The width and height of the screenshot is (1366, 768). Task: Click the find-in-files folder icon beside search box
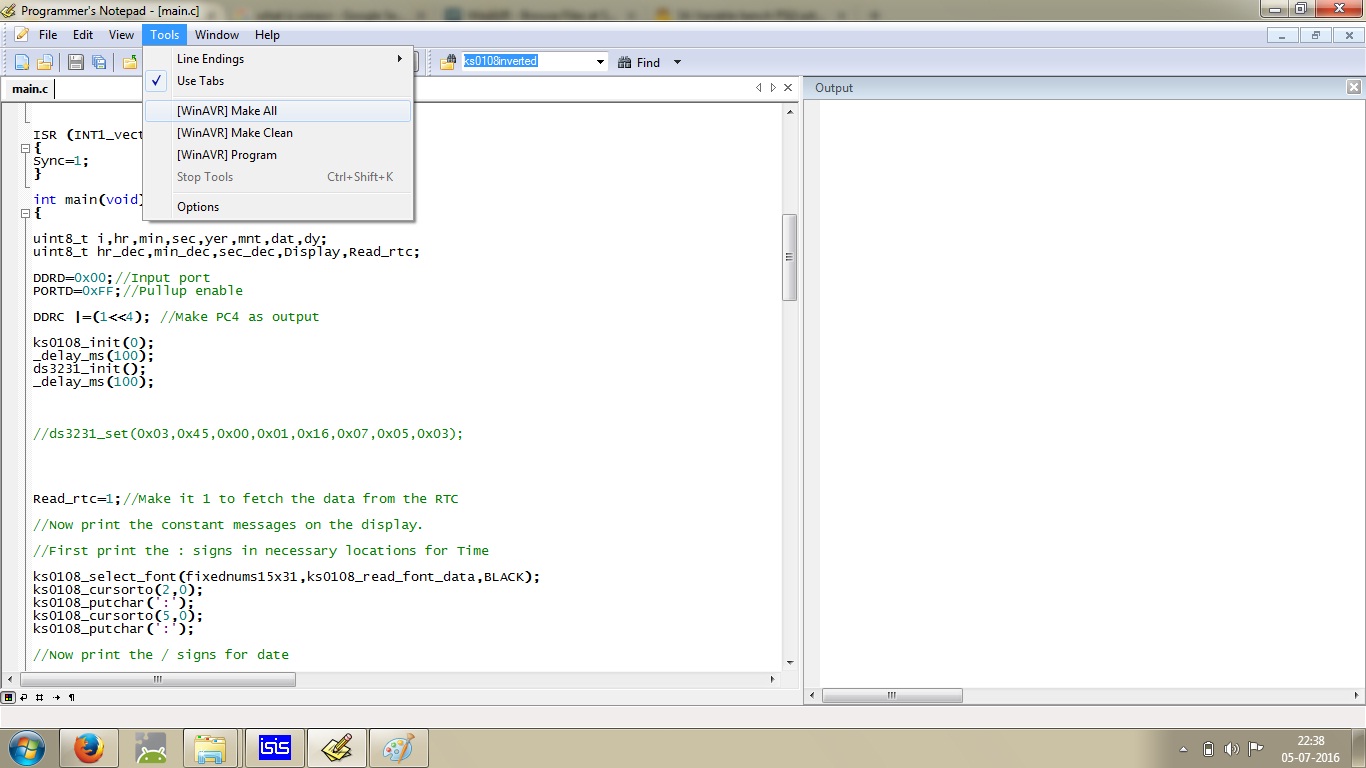pyautogui.click(x=448, y=62)
